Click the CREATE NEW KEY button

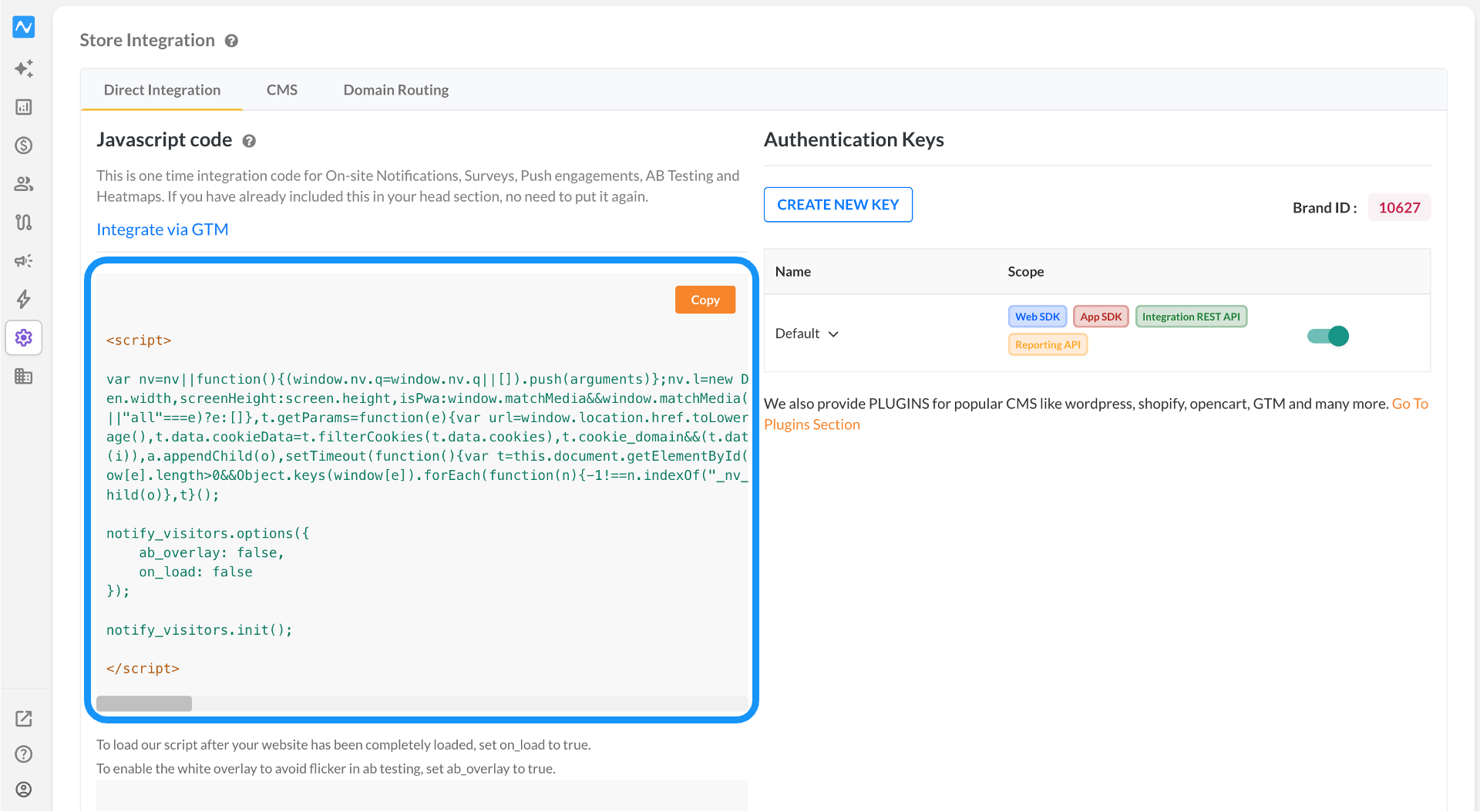point(838,205)
